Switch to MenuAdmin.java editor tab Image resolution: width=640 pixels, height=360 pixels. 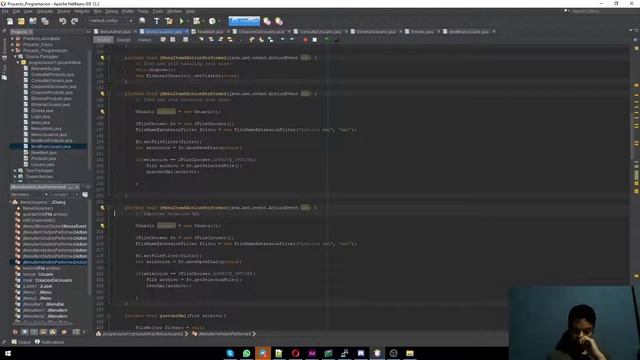point(115,31)
